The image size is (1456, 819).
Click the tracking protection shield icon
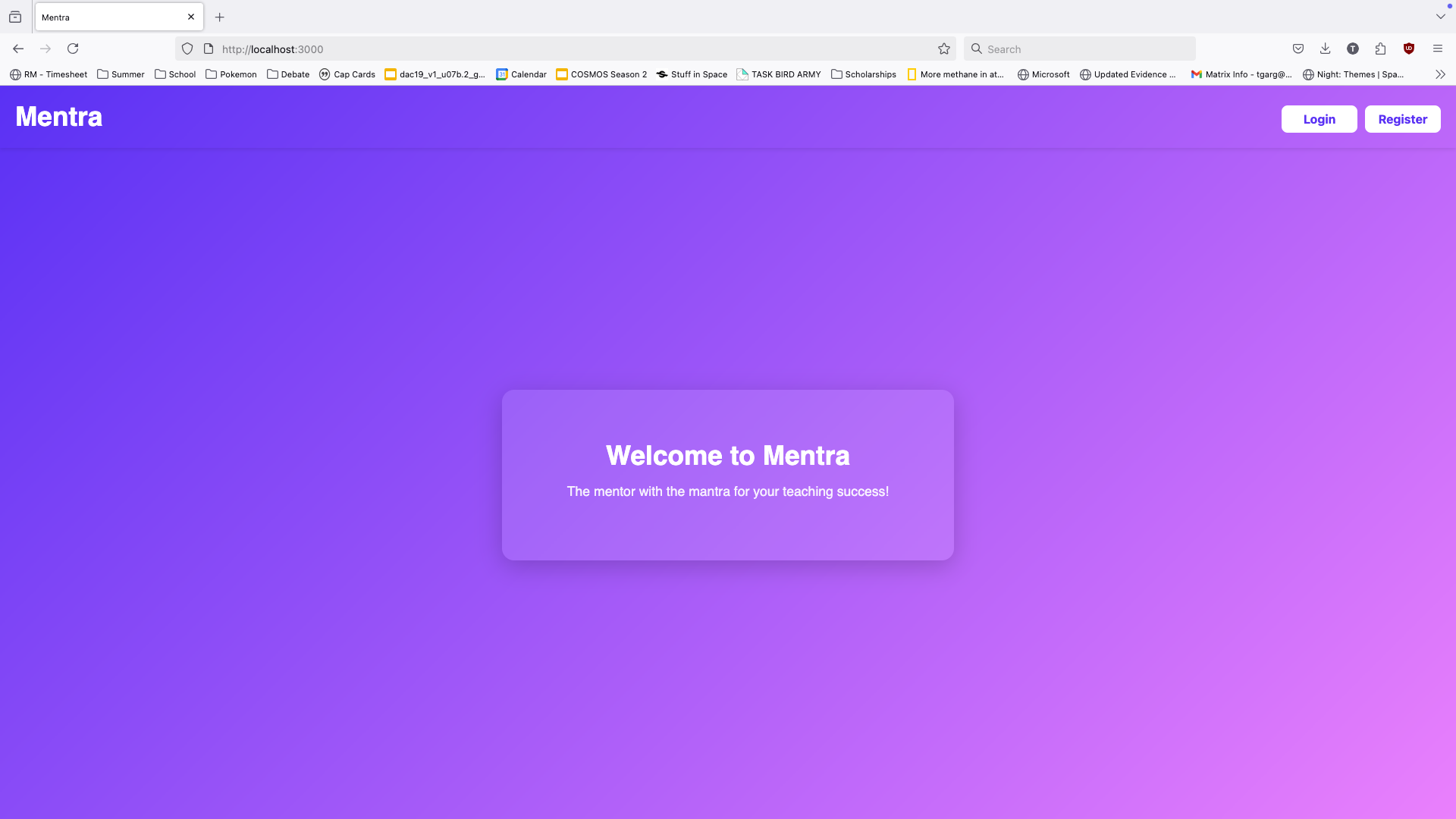coord(187,49)
